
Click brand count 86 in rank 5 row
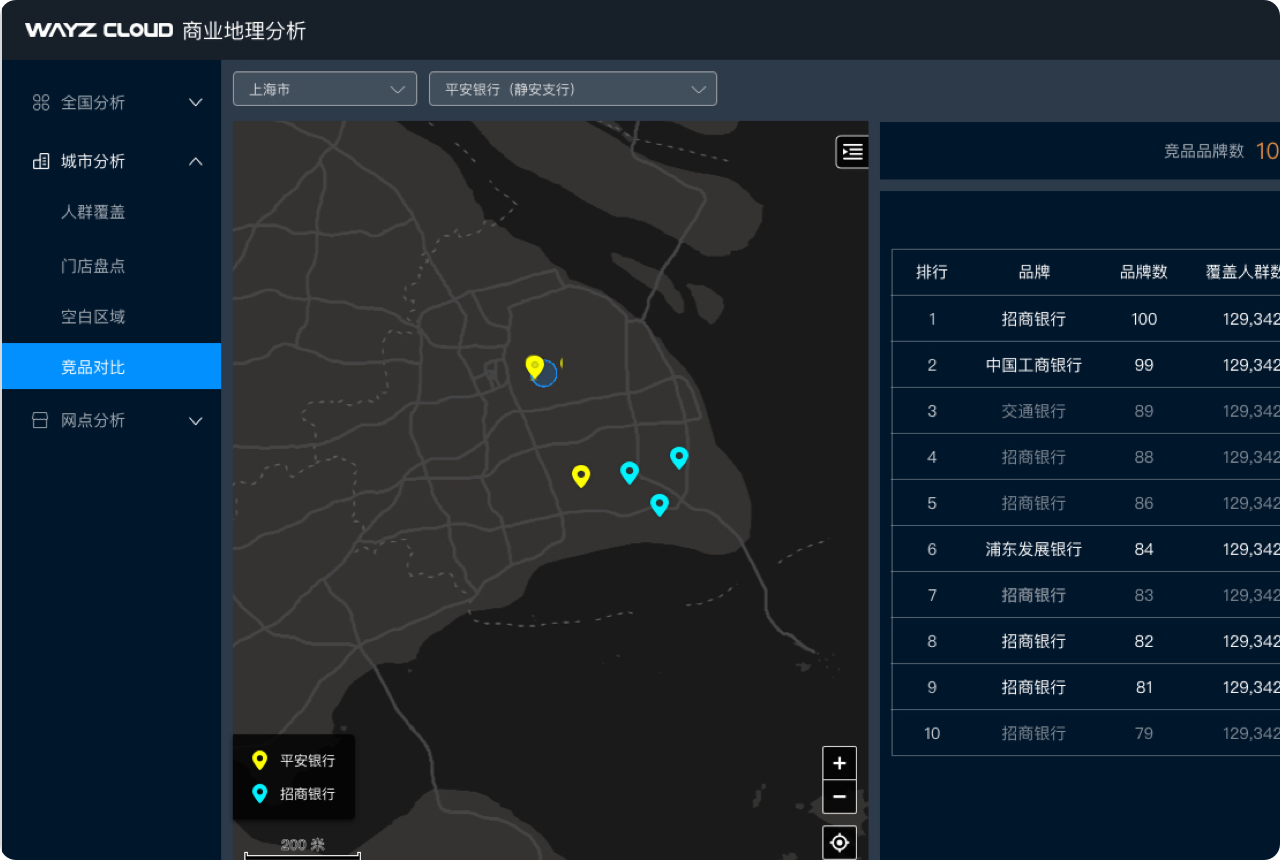point(1144,503)
